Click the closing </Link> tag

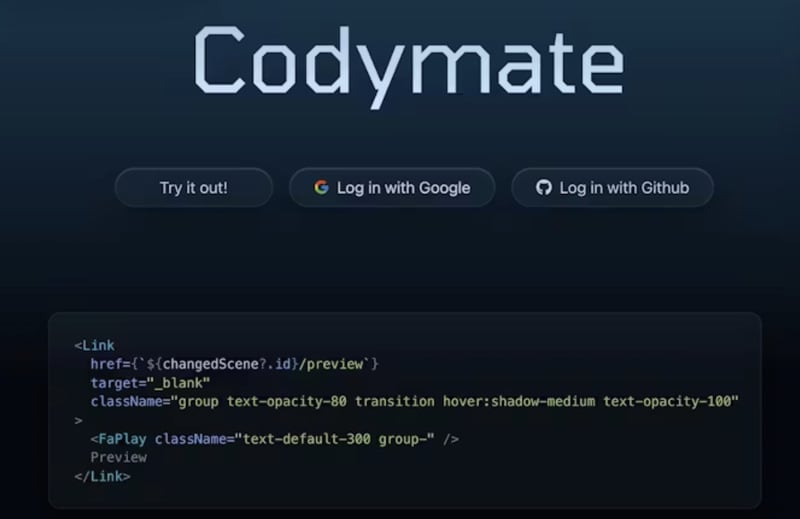click(x=102, y=476)
